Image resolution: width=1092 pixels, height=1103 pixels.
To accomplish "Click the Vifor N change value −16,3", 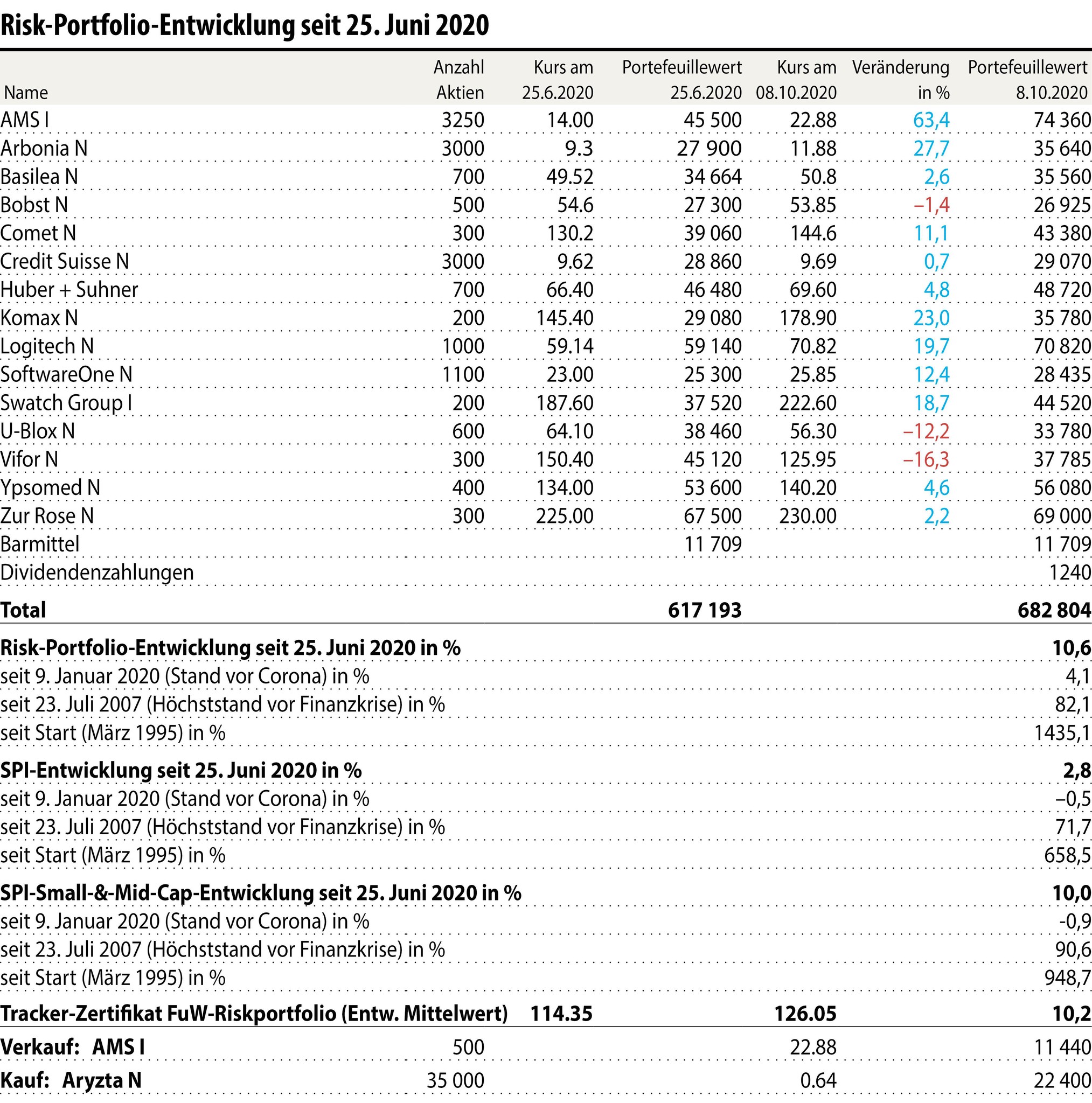I will (x=926, y=459).
